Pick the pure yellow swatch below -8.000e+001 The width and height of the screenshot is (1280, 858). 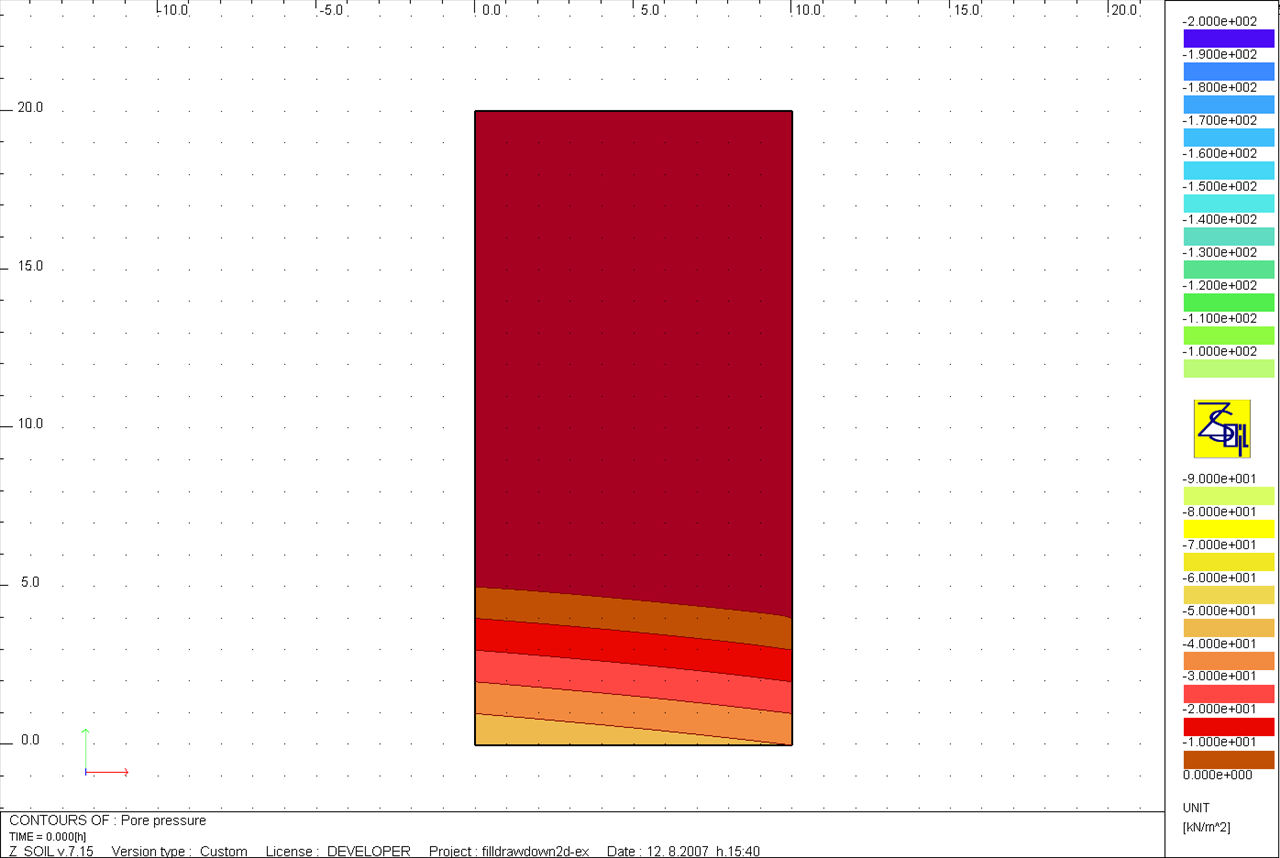pos(1228,528)
